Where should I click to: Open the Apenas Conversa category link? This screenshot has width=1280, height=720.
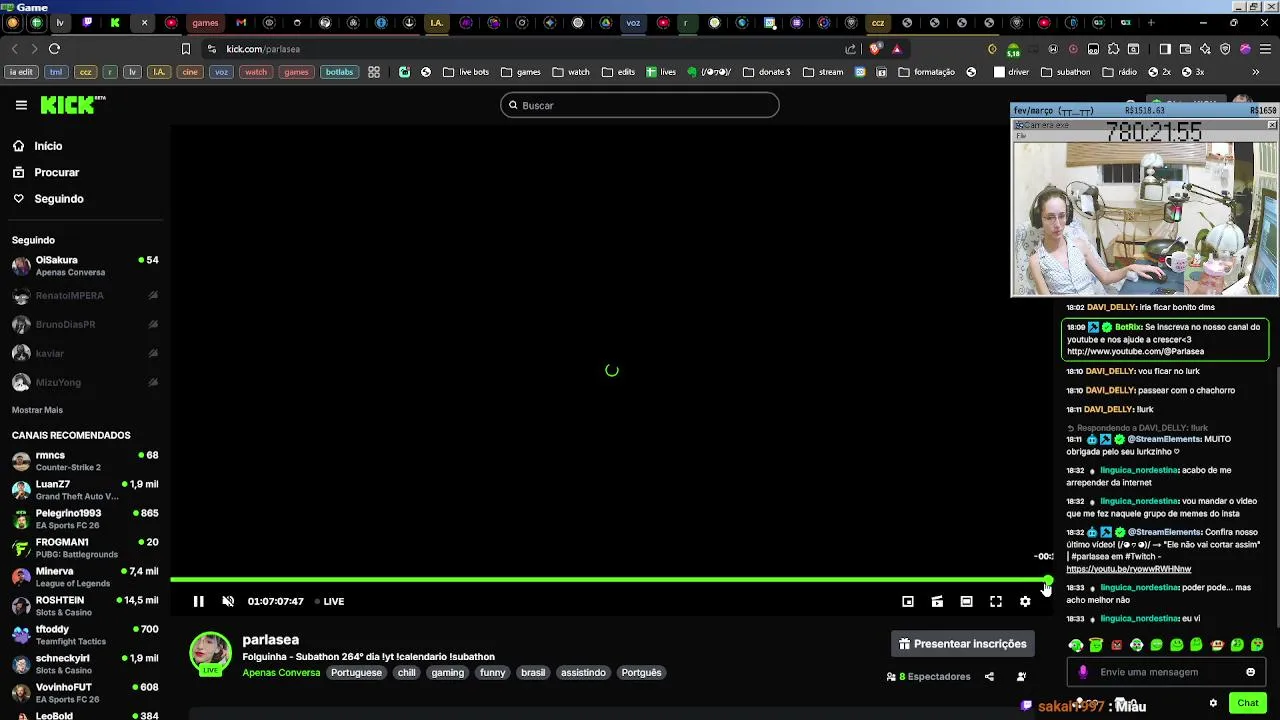pos(281,673)
